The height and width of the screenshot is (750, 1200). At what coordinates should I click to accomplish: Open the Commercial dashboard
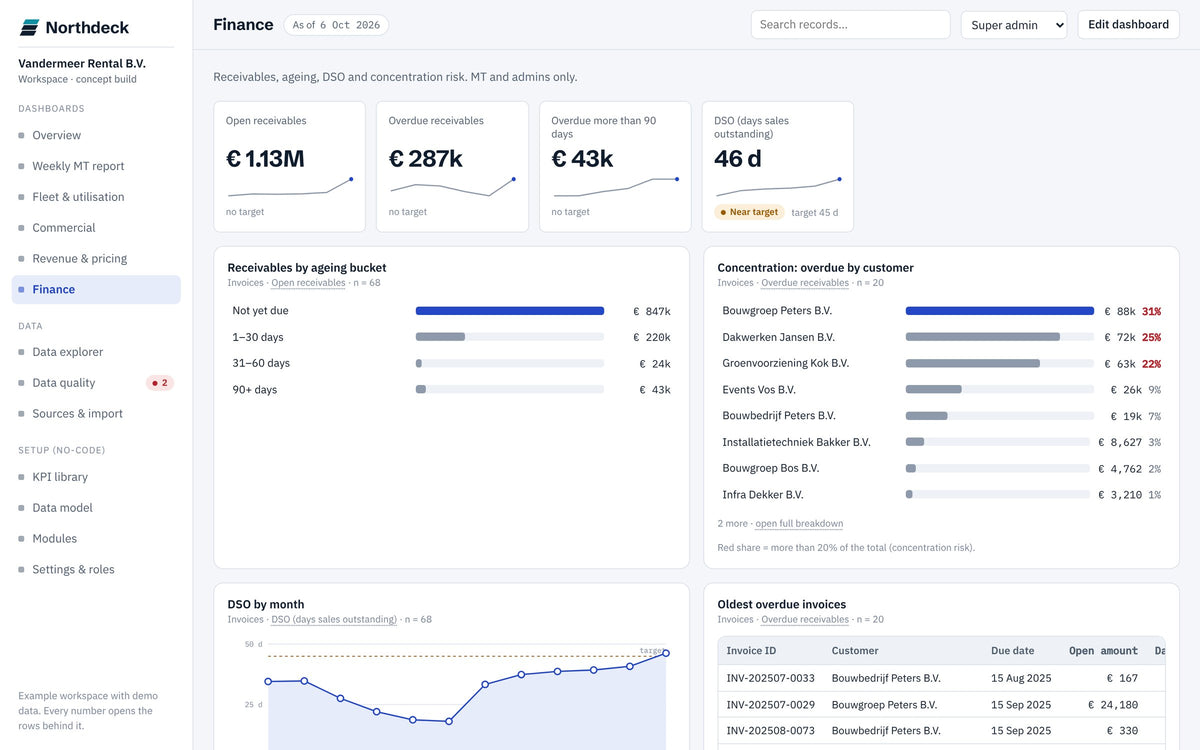coord(96,228)
